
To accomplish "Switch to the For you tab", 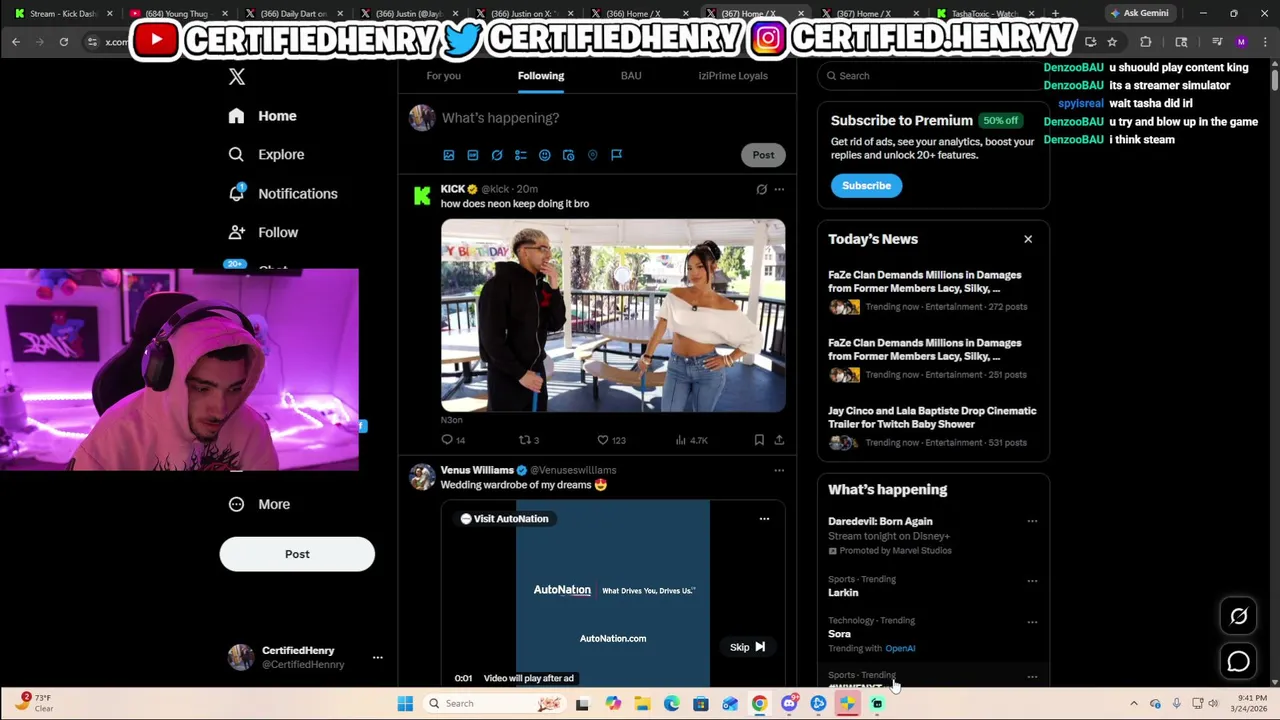I will [x=443, y=76].
